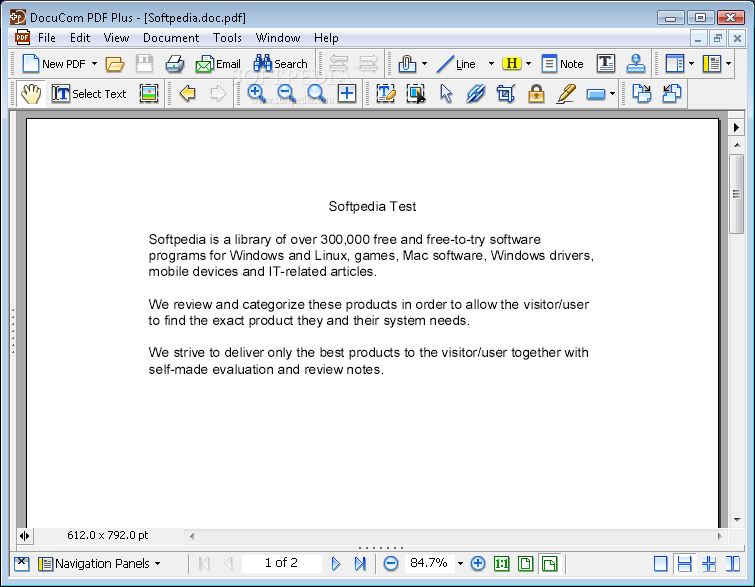This screenshot has height=587, width=755.
Task: Open the Tools menu
Action: pos(227,38)
